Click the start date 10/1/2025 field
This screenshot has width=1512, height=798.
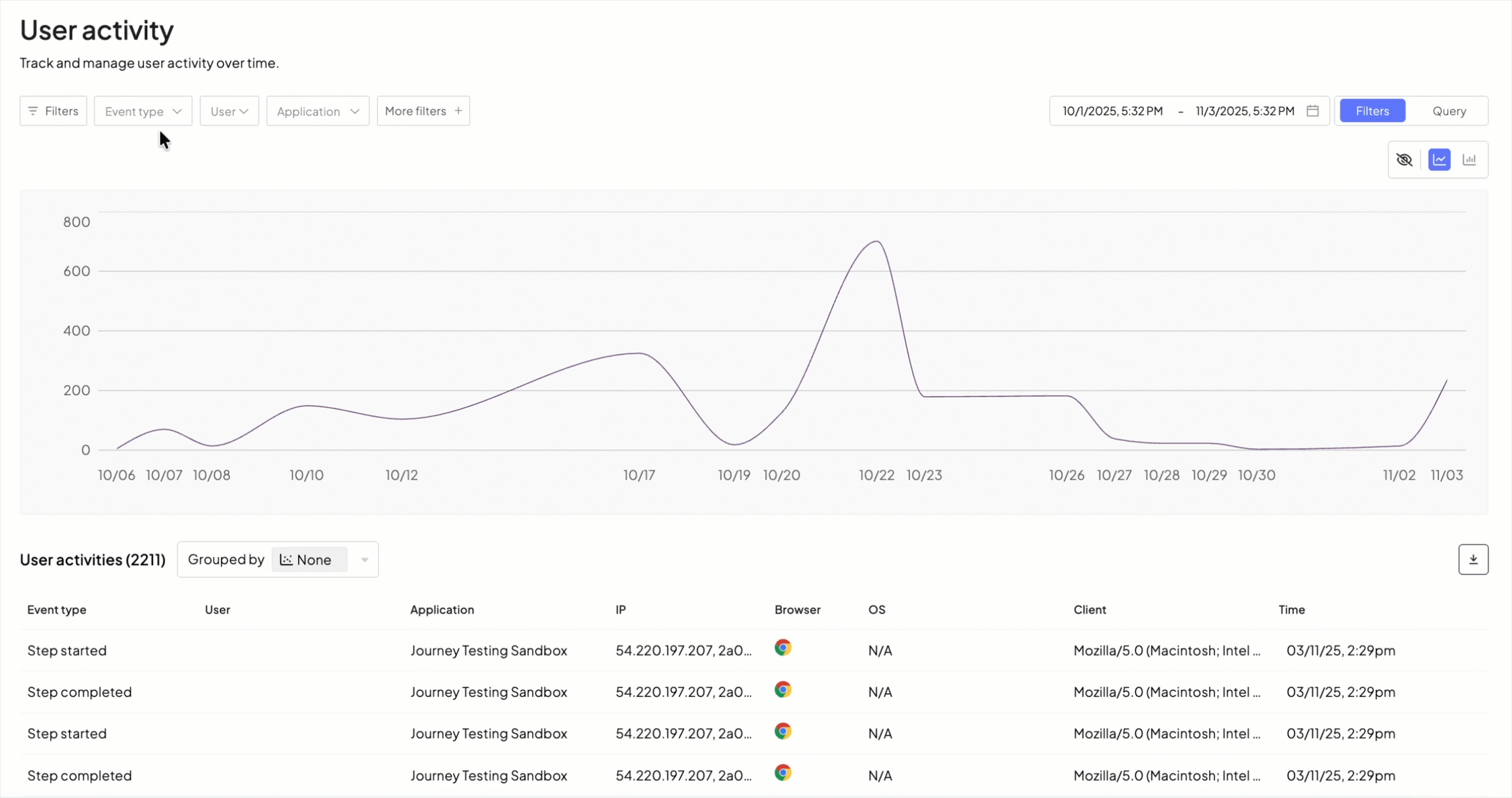1112,111
